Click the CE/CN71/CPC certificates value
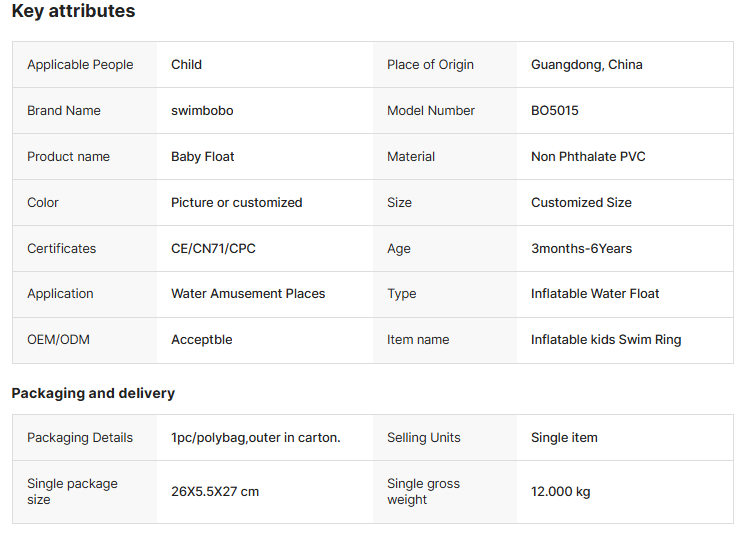 coord(213,249)
